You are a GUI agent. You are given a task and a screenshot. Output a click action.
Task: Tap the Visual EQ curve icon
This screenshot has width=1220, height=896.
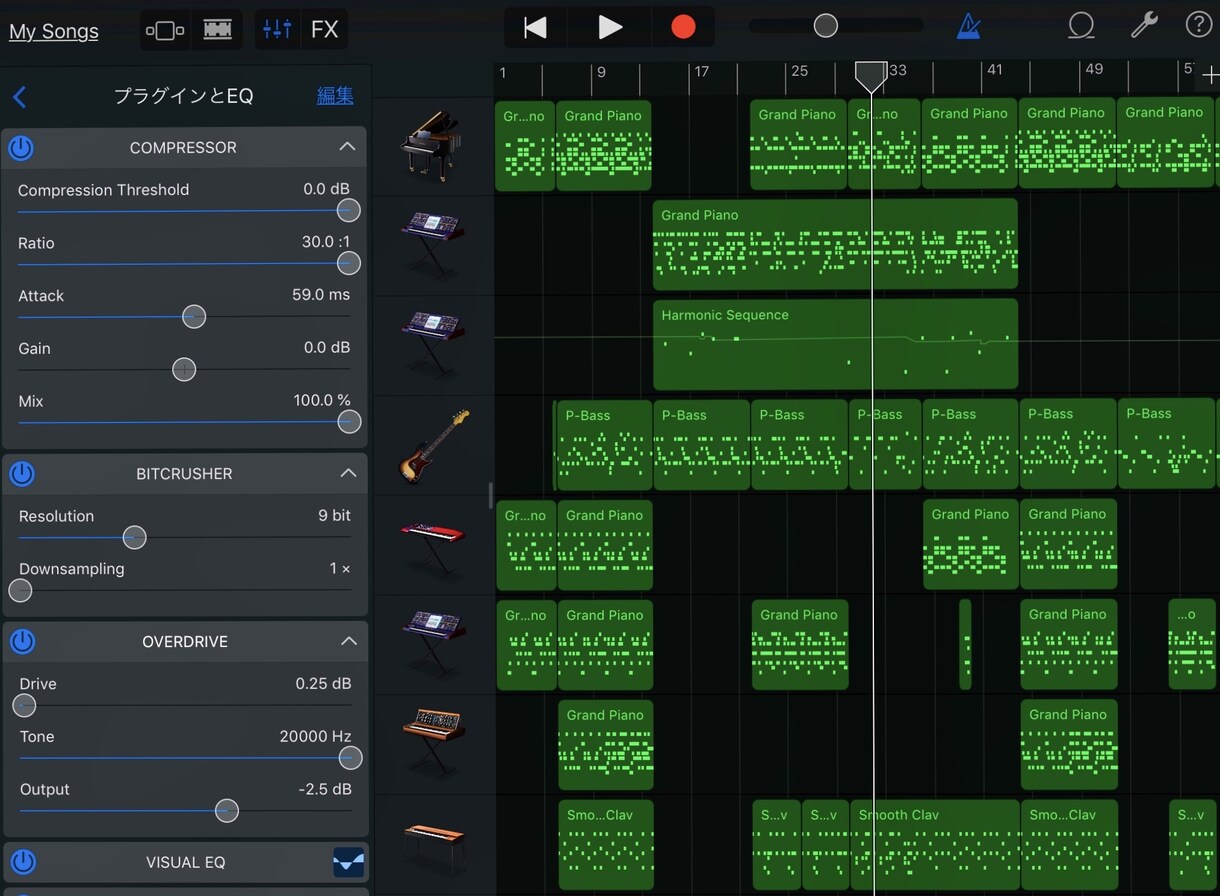[348, 862]
